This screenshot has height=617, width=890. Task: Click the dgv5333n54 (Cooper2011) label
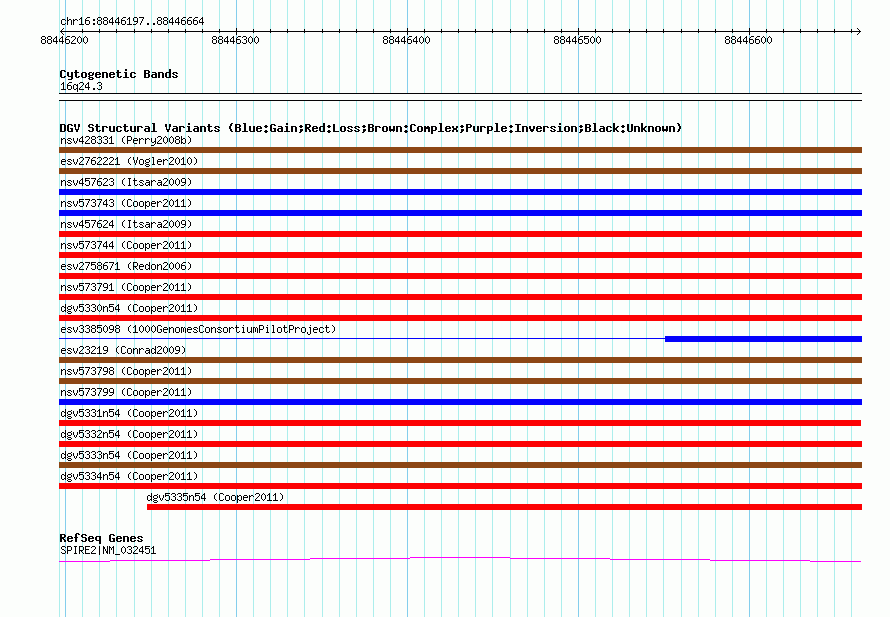click(x=129, y=455)
